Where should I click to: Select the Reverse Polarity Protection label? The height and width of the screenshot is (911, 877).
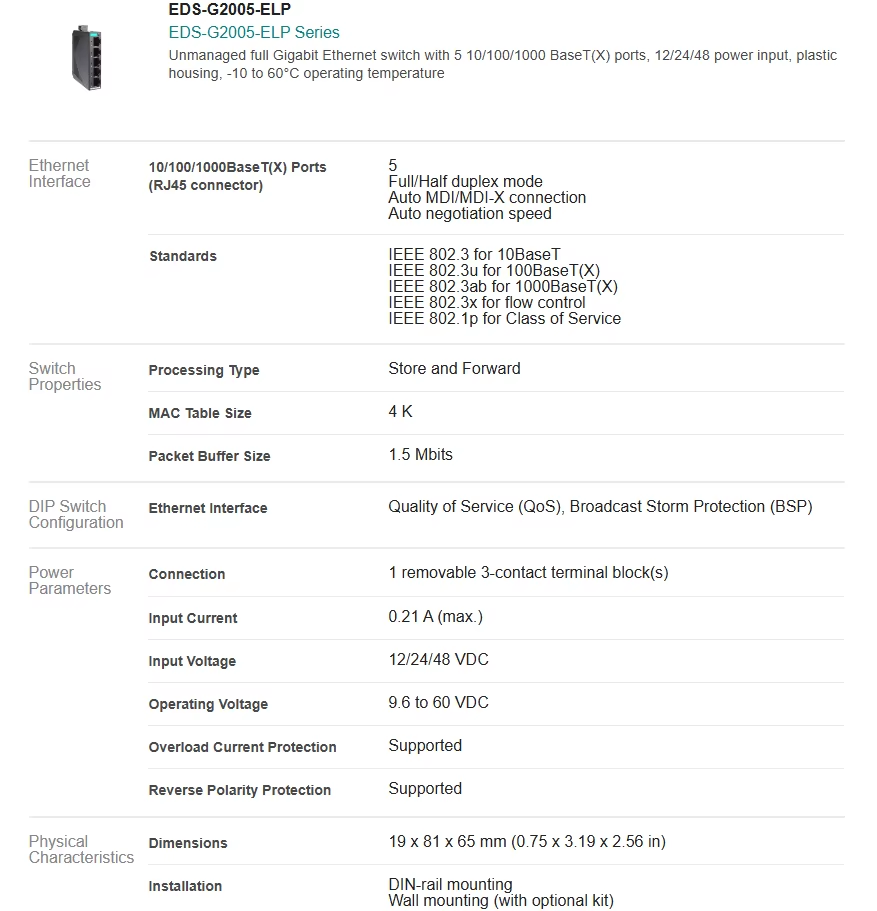pos(240,790)
